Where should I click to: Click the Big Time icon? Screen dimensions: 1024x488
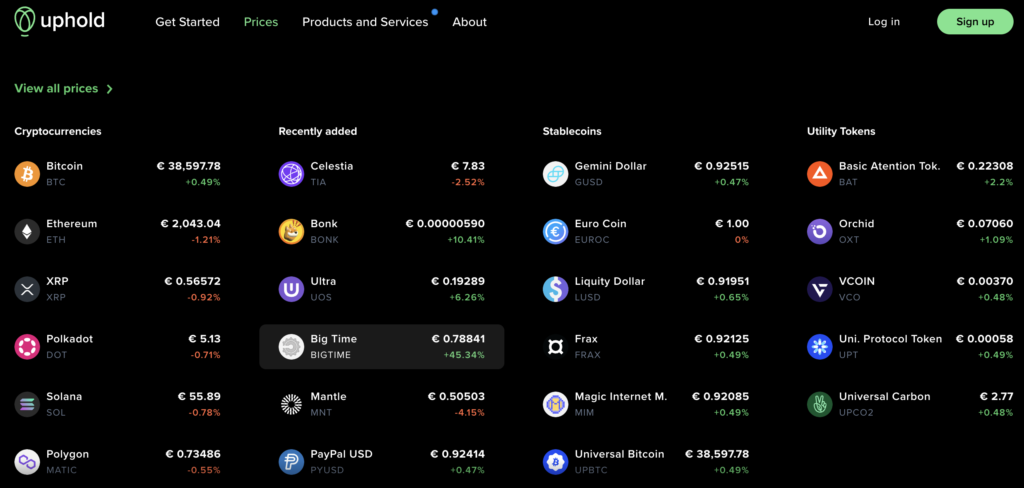pos(291,346)
